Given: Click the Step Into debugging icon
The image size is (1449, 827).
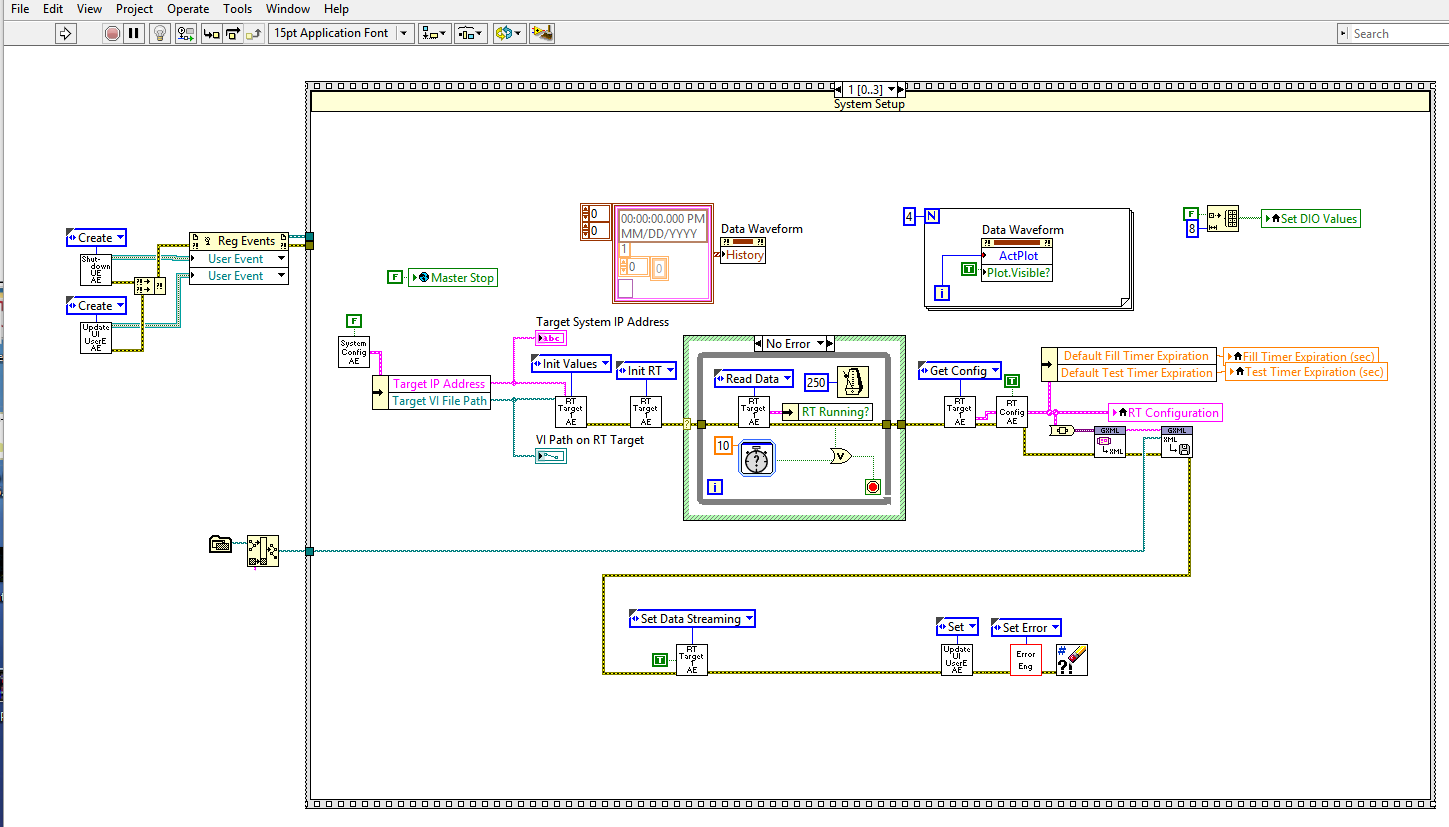Looking at the screenshot, I should click(x=210, y=33).
